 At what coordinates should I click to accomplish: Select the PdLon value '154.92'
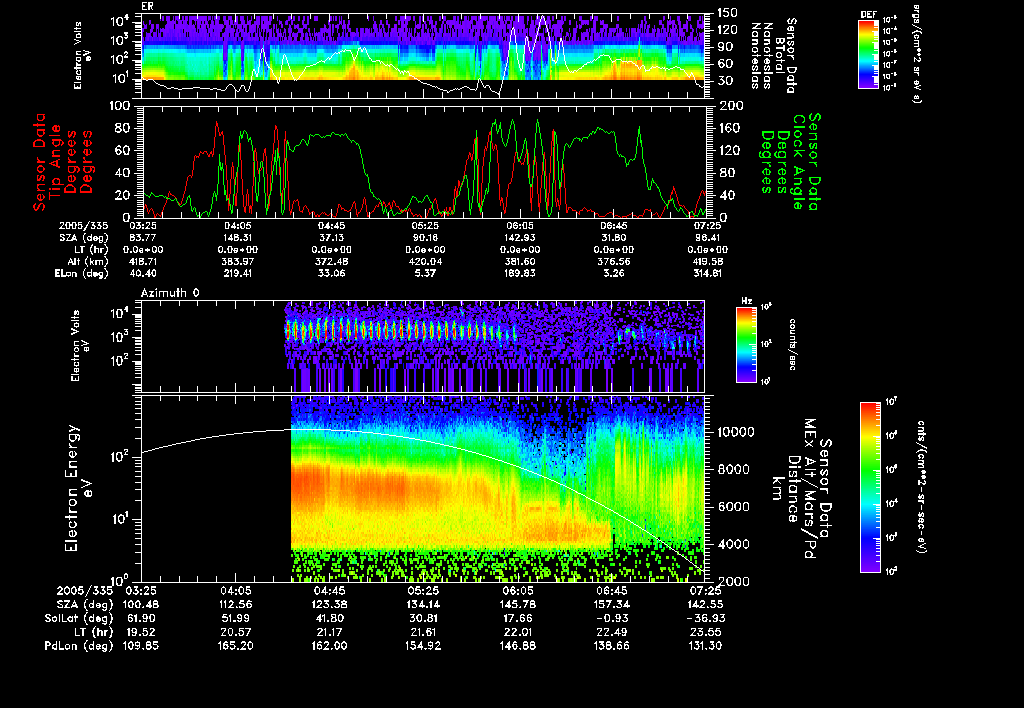[x=423, y=646]
